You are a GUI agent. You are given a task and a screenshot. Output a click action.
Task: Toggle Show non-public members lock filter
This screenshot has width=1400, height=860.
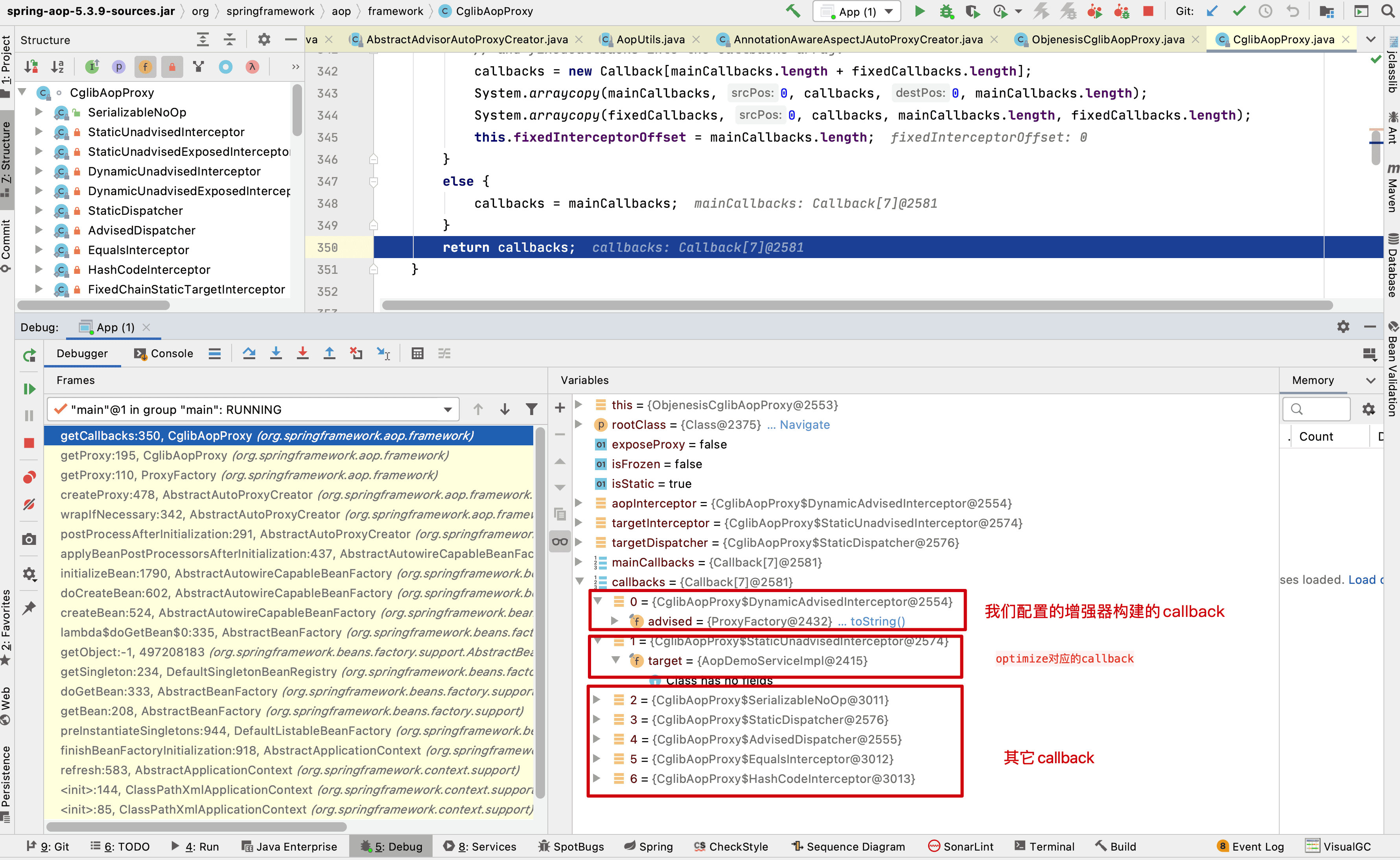[x=172, y=67]
